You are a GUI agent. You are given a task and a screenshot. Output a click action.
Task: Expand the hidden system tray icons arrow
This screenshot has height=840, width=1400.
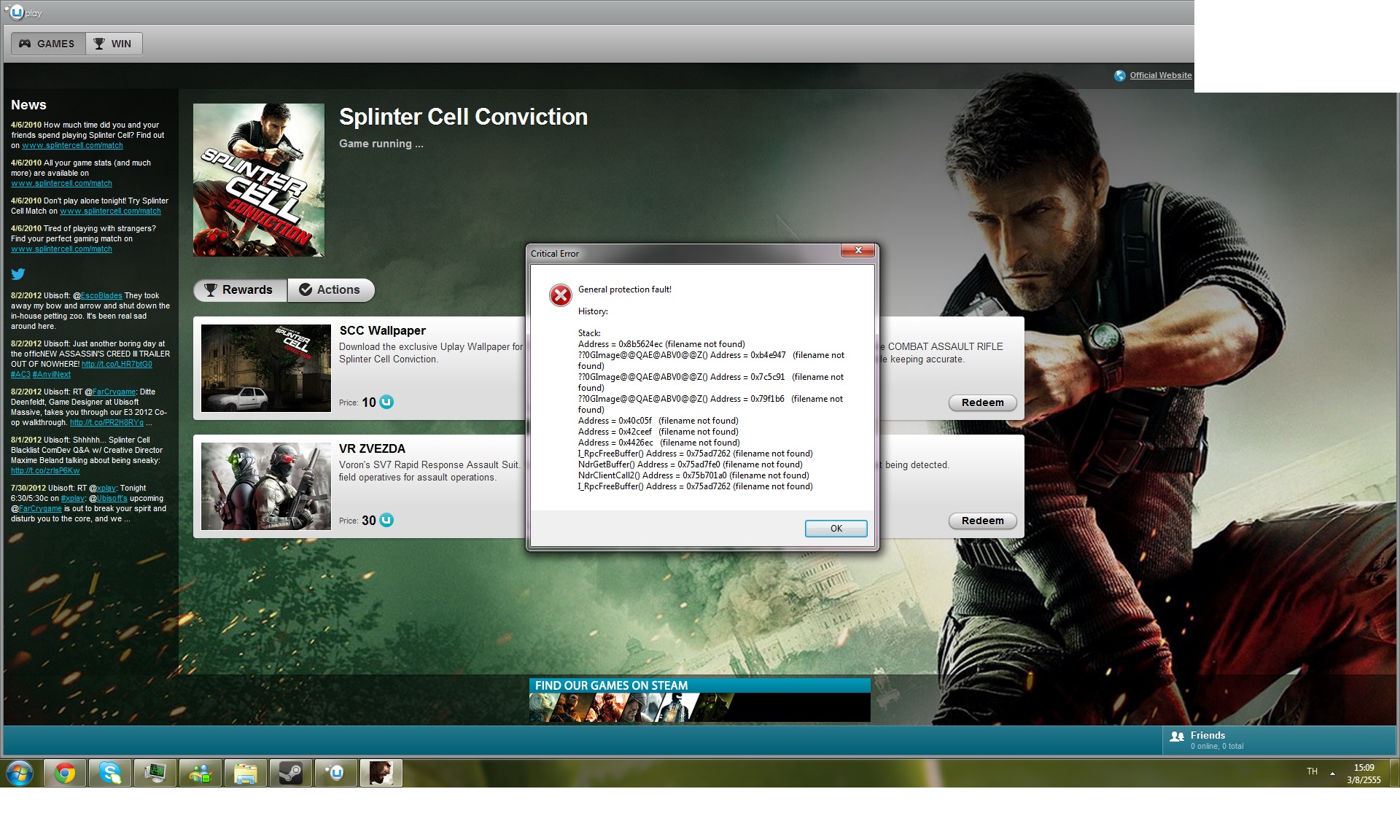point(1332,773)
